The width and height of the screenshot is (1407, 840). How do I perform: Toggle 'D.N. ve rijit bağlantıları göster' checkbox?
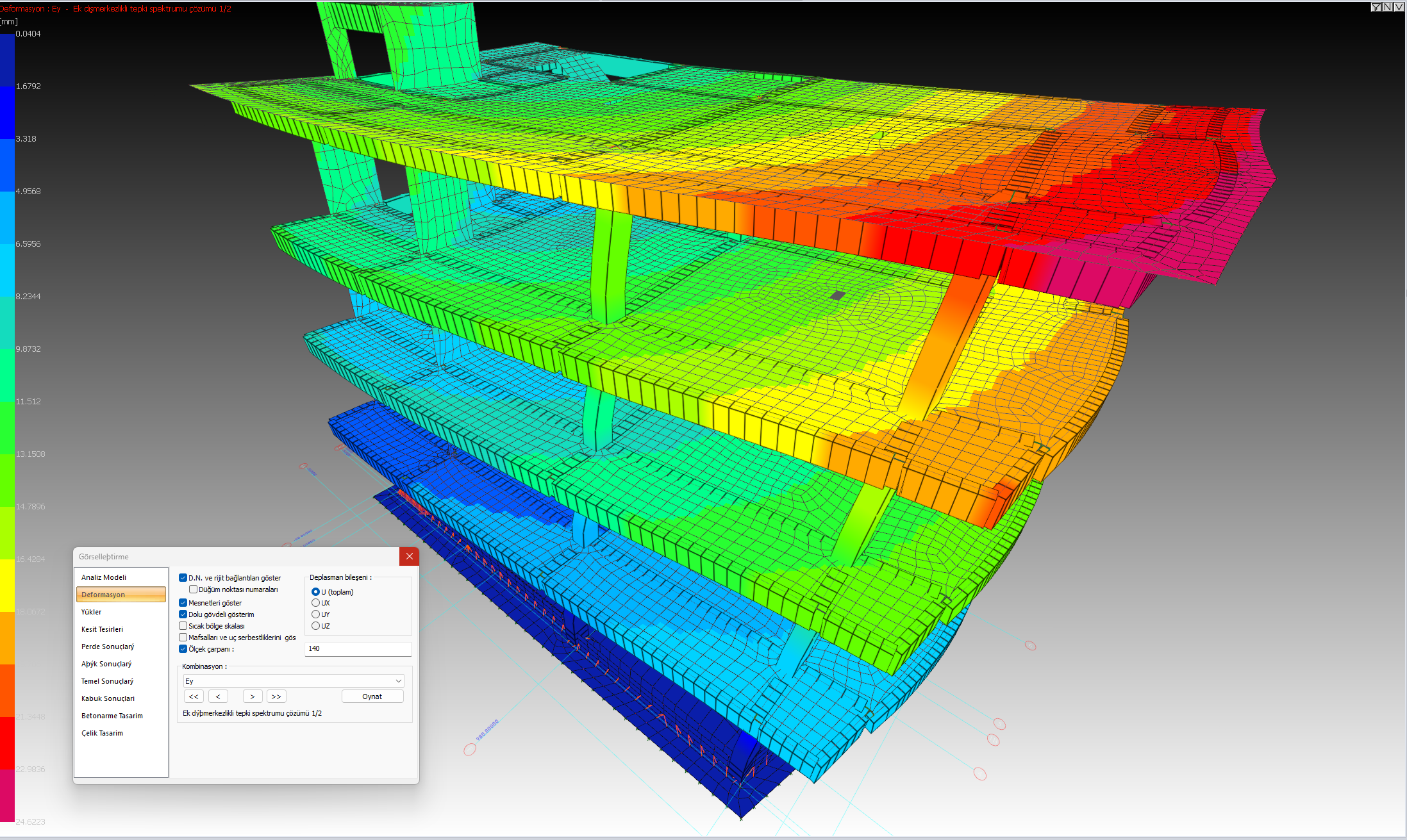183,578
